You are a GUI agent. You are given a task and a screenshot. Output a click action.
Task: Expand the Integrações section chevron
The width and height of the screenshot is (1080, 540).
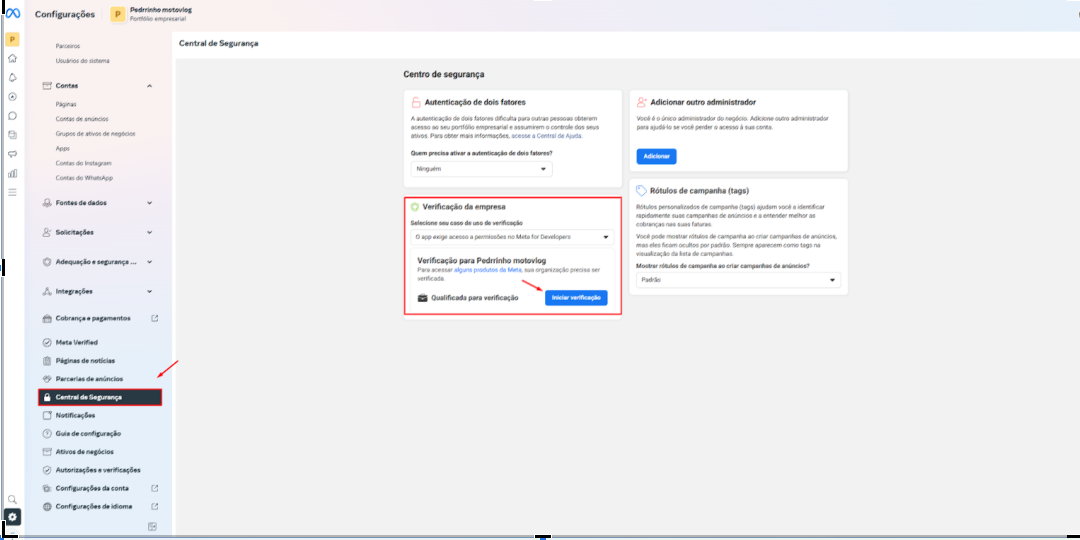tap(149, 291)
